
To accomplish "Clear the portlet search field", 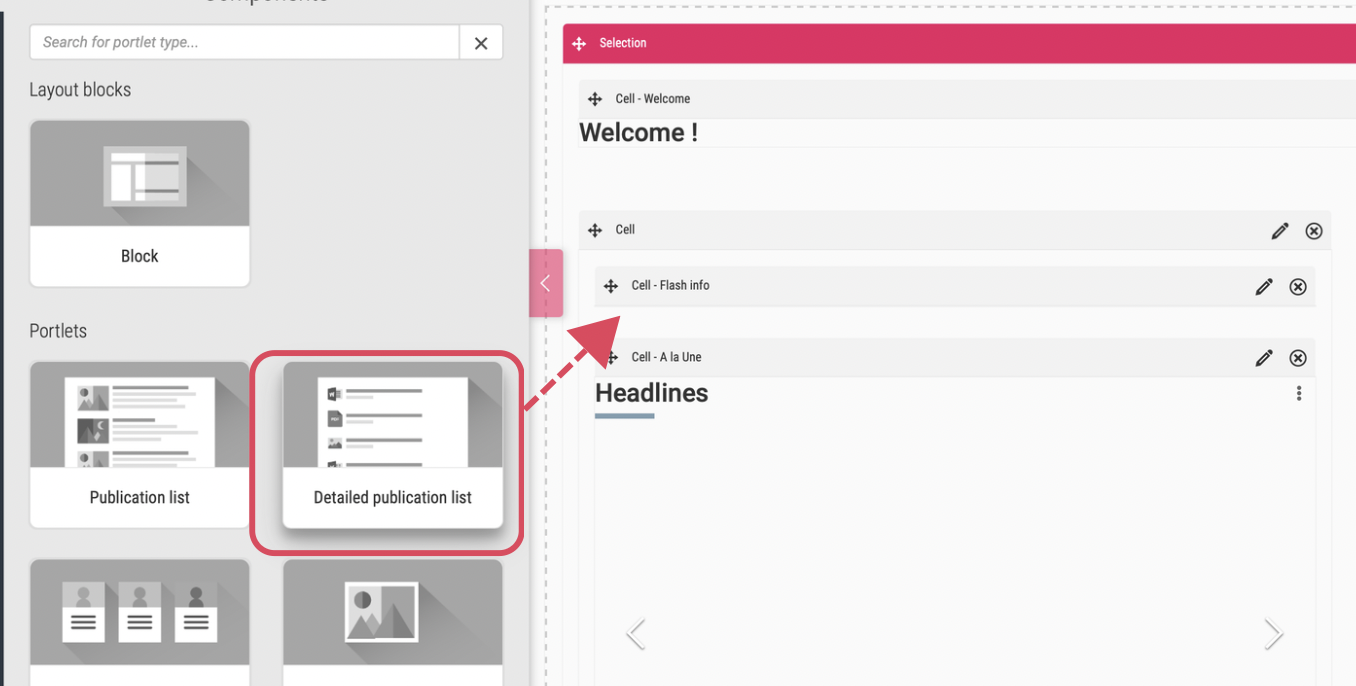I will (x=481, y=43).
